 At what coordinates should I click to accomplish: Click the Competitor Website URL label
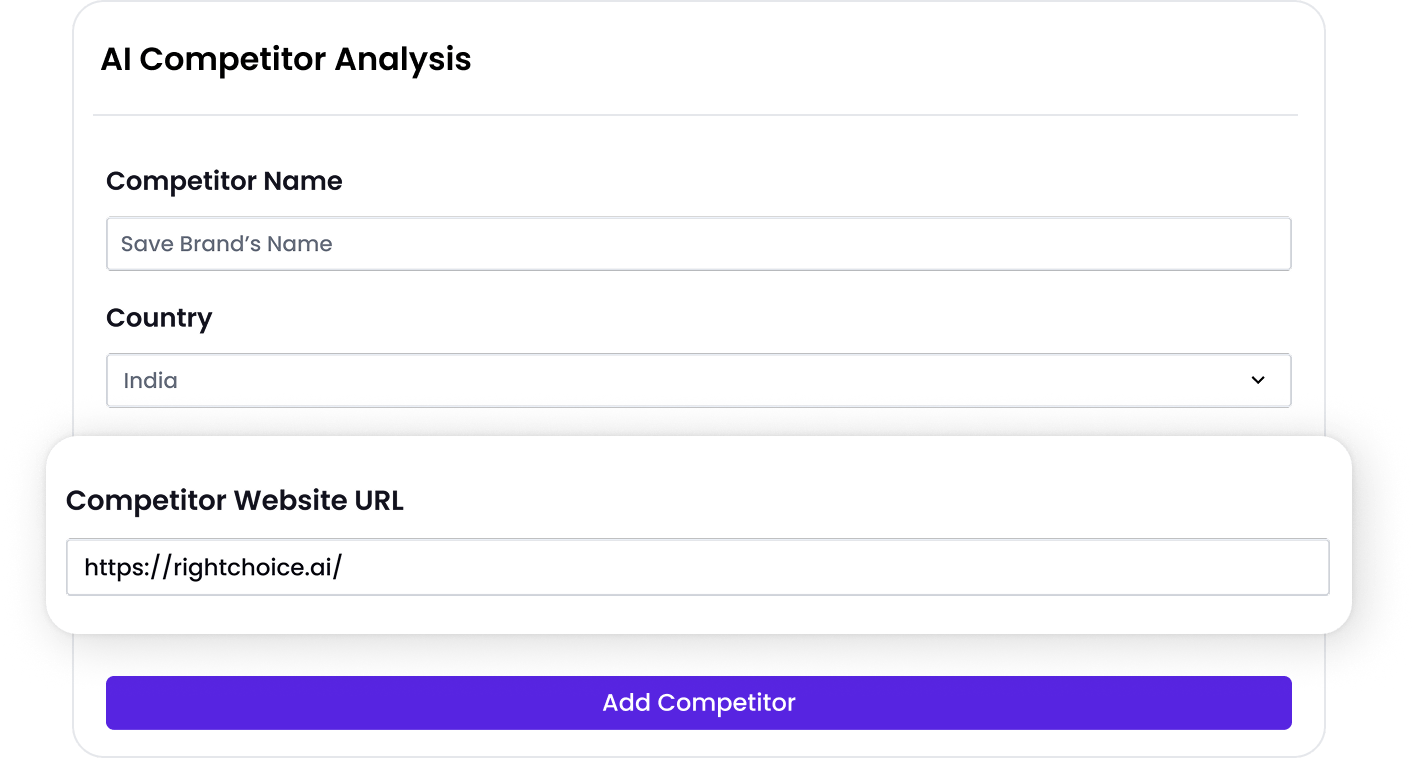(235, 500)
